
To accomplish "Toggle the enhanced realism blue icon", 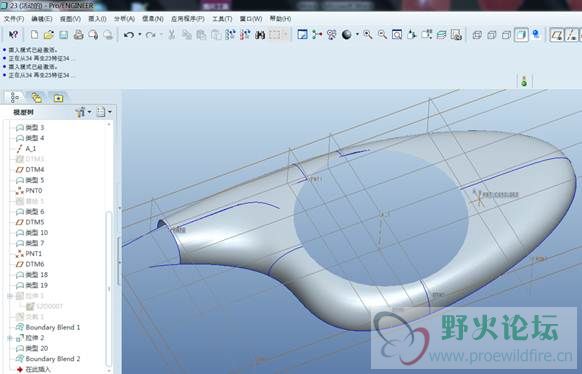I will point(536,35).
